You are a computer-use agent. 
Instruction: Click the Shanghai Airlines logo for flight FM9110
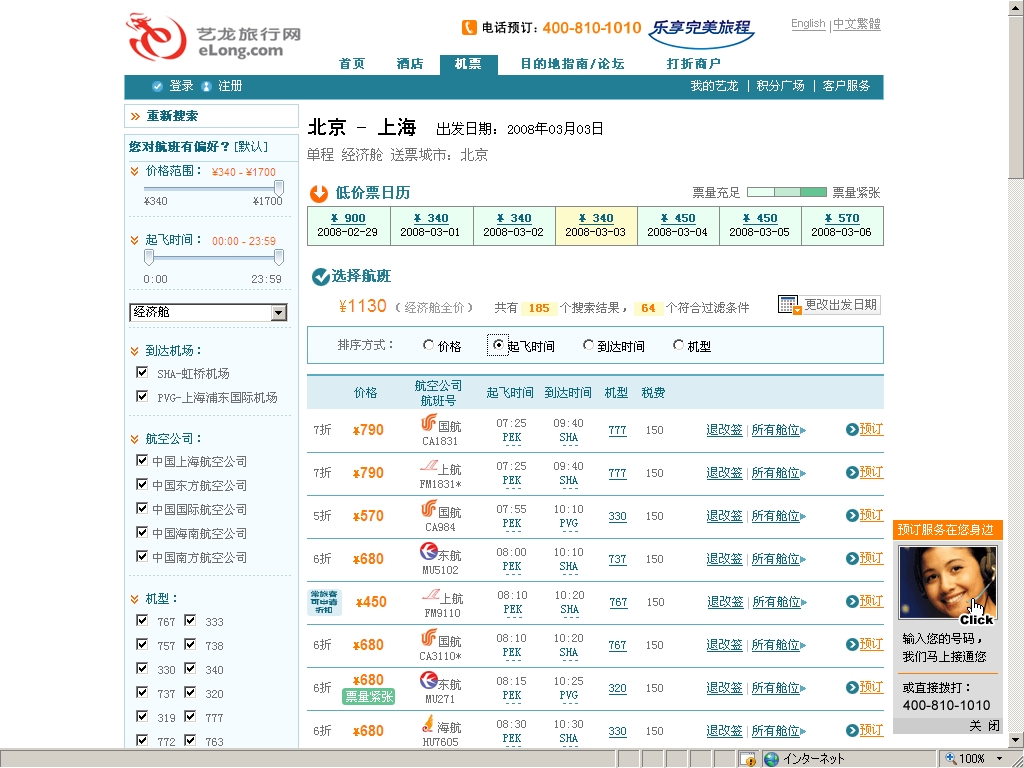tap(430, 596)
